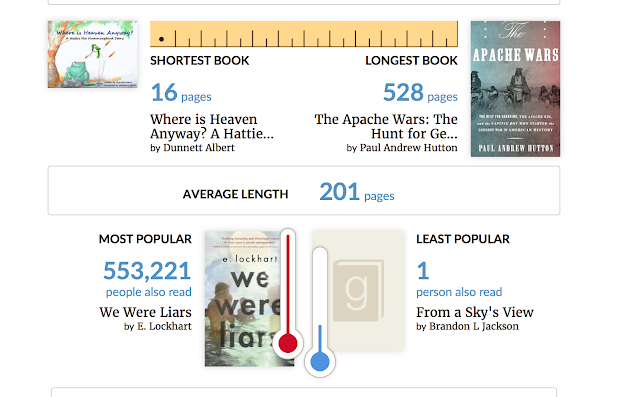The image size is (640, 397).
Task: Open author Dunnett Albert's page
Action: point(199,148)
